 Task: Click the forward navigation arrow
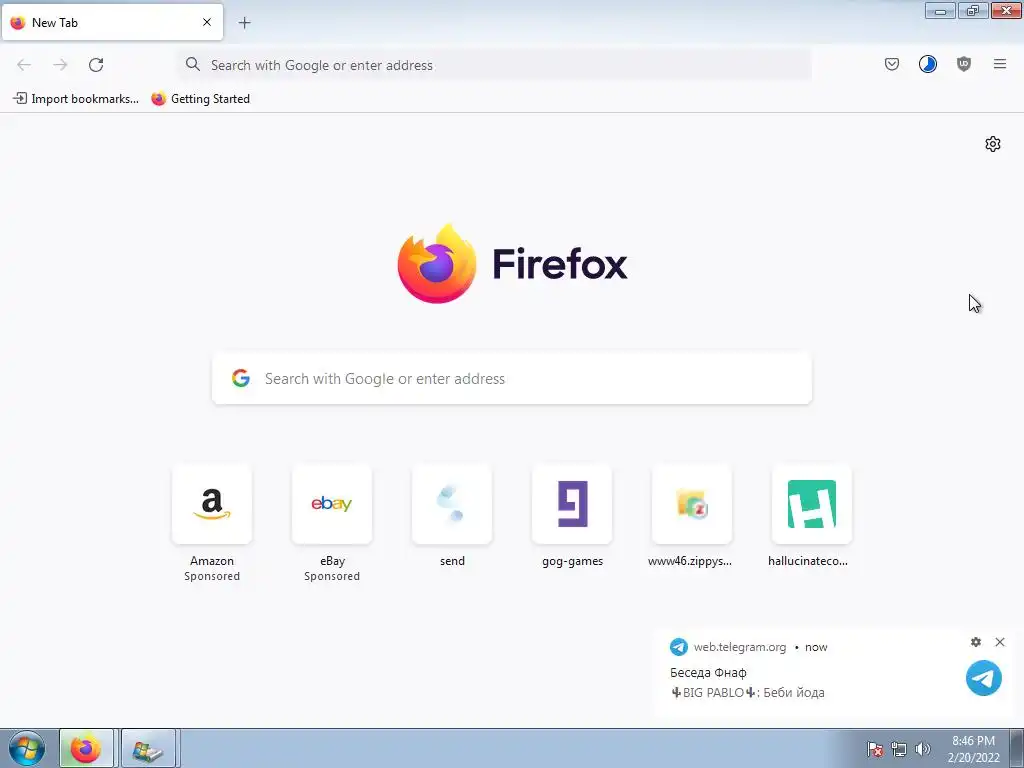tap(60, 65)
